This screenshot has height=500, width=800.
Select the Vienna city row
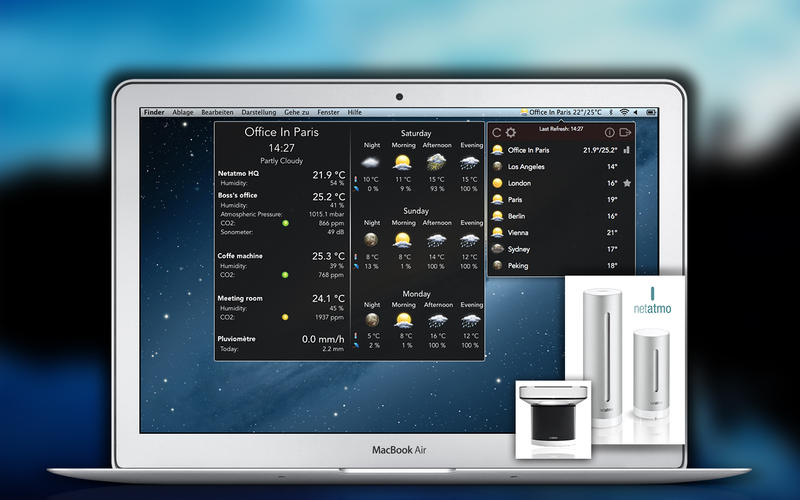point(561,233)
